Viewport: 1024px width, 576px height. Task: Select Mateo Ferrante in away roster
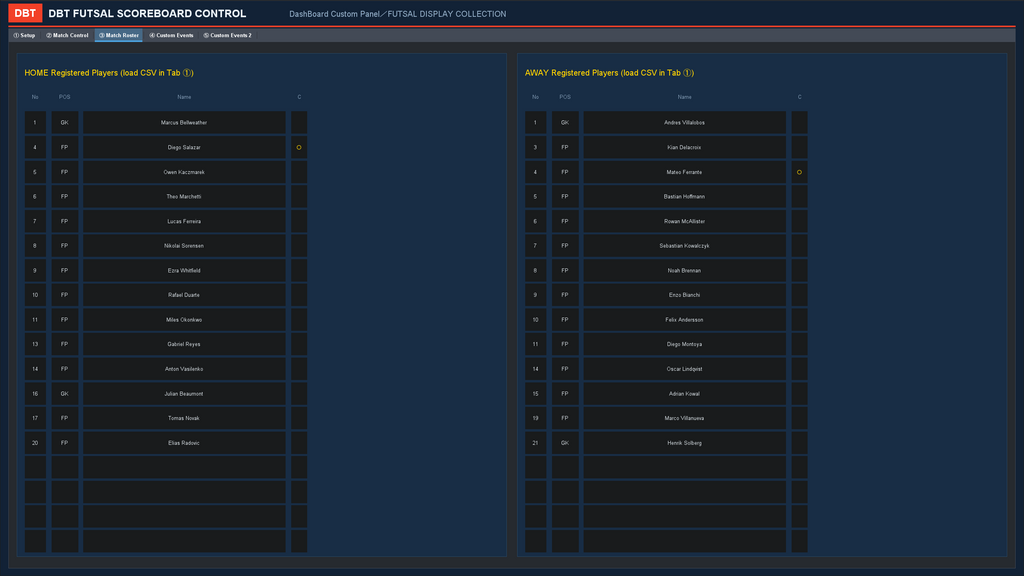(684, 172)
